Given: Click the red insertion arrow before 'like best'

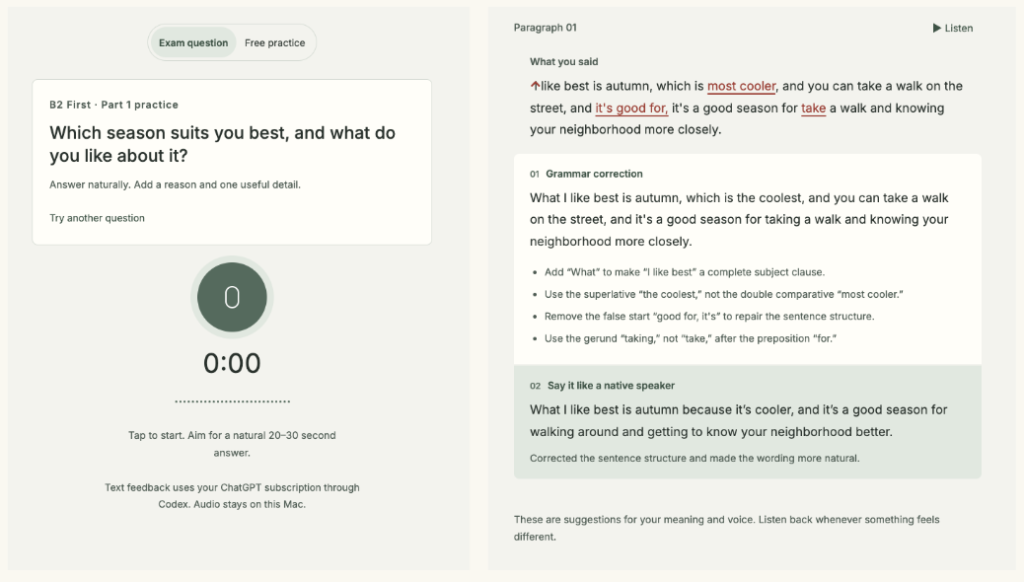Looking at the screenshot, I should 535,86.
